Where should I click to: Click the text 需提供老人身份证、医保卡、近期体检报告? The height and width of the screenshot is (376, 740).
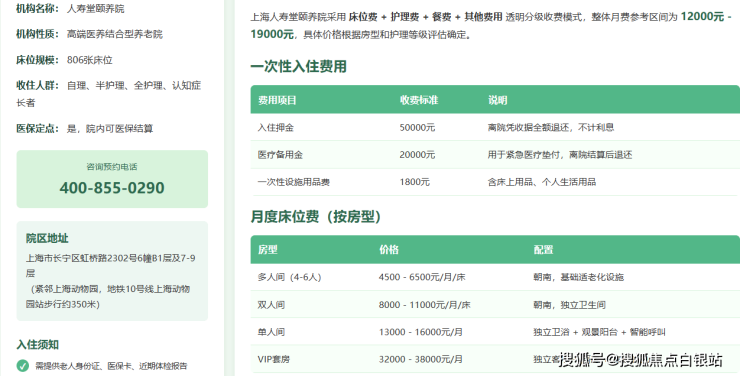click(x=111, y=366)
